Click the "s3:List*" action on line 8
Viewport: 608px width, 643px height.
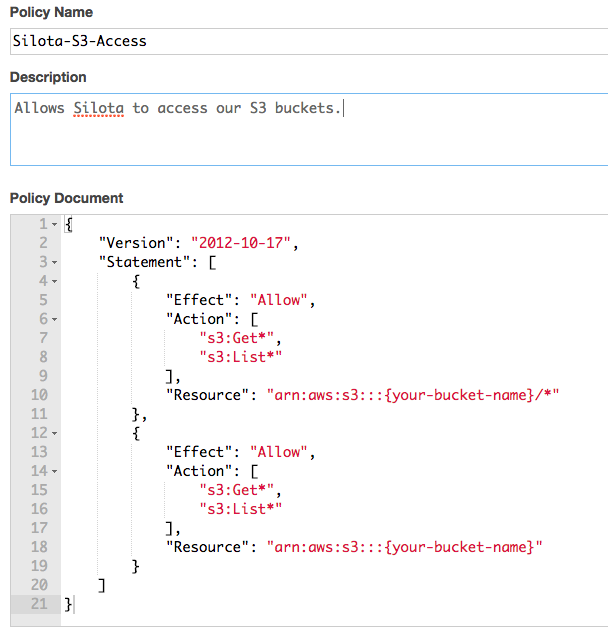pyautogui.click(x=241, y=357)
